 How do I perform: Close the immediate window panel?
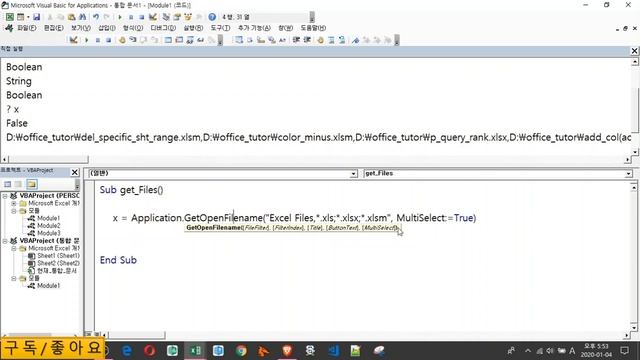click(634, 51)
